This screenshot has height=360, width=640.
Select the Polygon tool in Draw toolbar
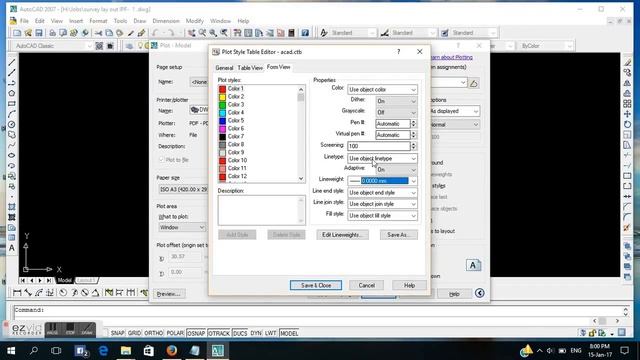click(12, 93)
